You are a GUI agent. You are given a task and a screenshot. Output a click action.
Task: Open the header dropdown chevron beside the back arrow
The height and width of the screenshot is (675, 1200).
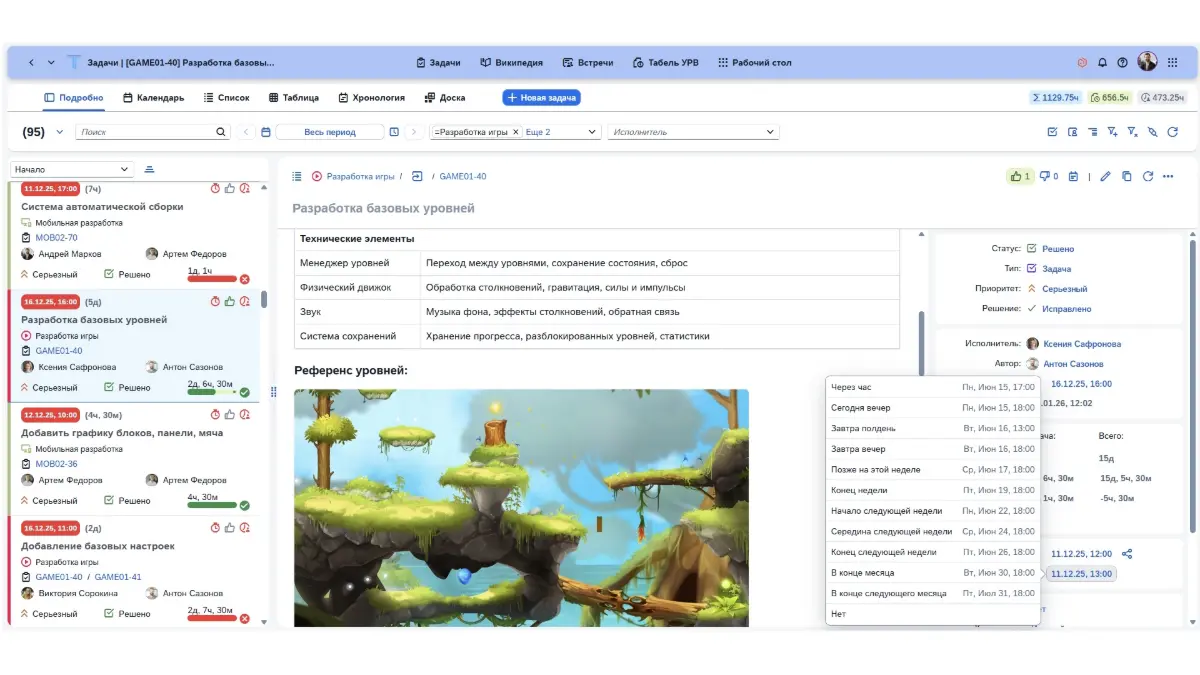[51, 62]
